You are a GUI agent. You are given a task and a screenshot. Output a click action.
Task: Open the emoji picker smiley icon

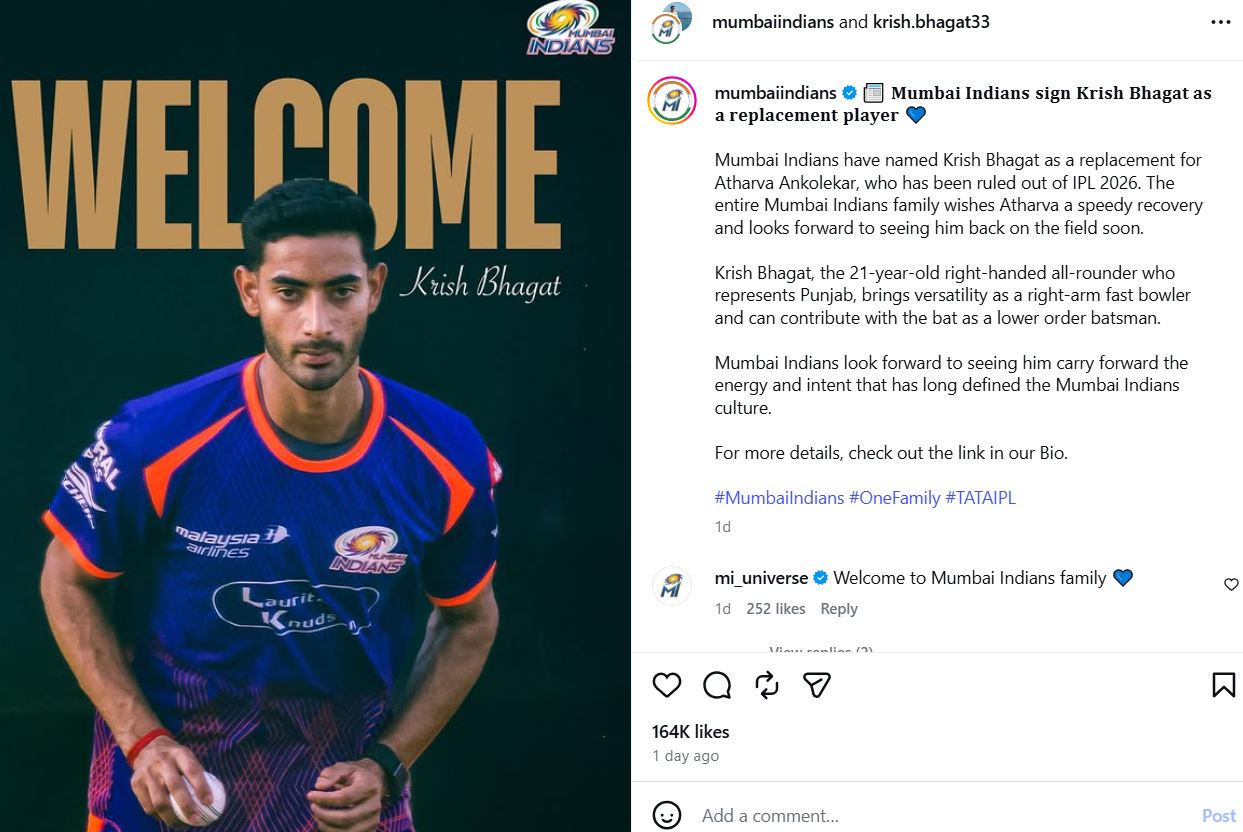coord(667,815)
